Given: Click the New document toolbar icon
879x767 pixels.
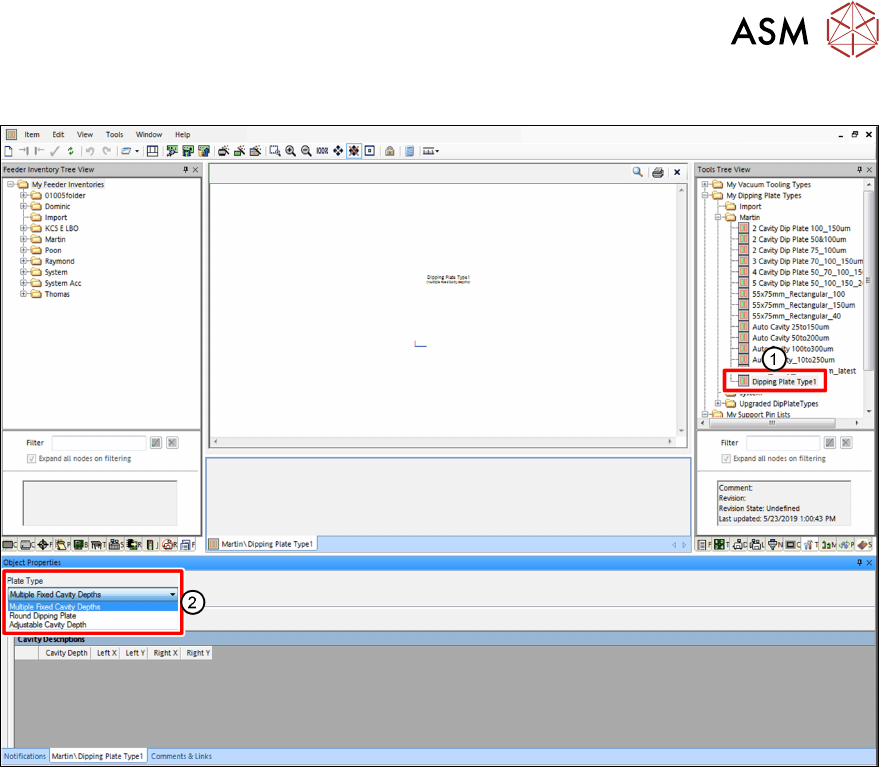Looking at the screenshot, I should point(8,151).
